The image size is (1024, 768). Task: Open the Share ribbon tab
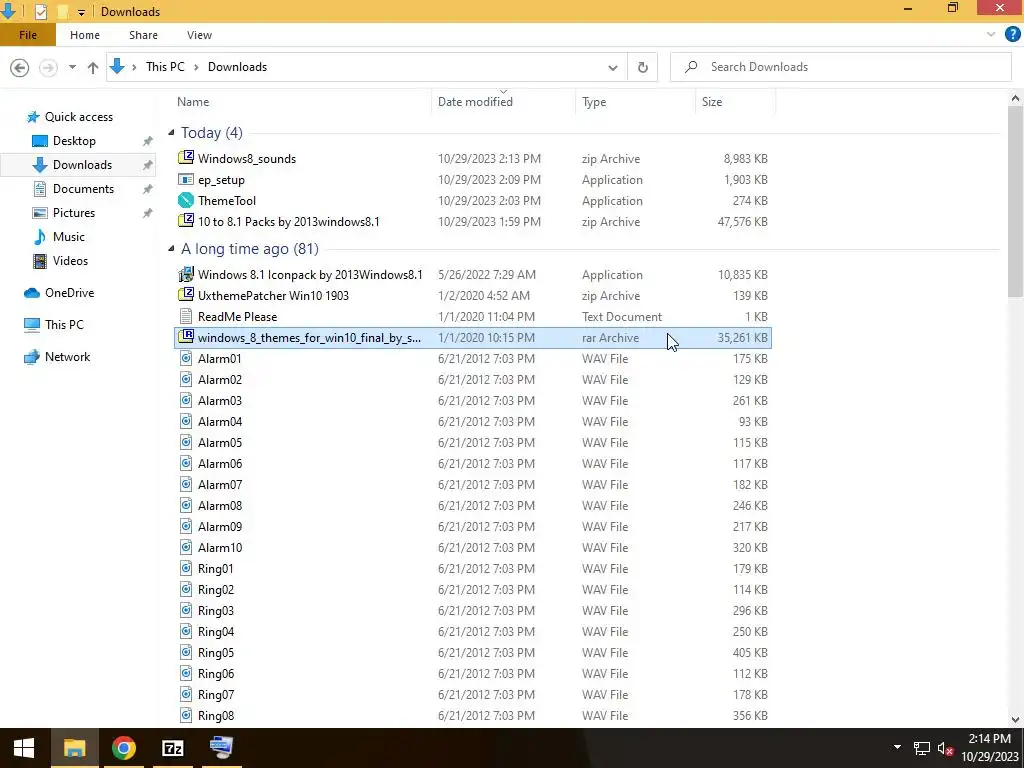(x=143, y=35)
